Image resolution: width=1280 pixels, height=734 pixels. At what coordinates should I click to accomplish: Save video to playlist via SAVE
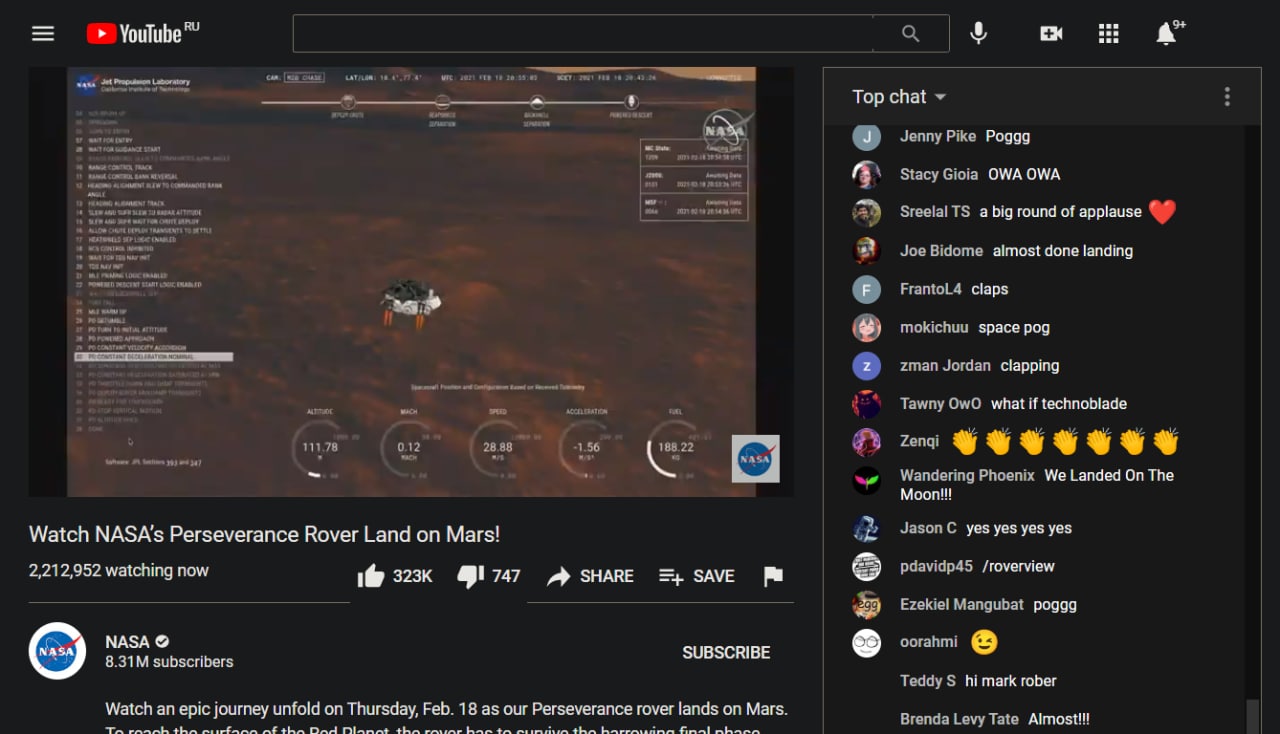click(x=696, y=576)
